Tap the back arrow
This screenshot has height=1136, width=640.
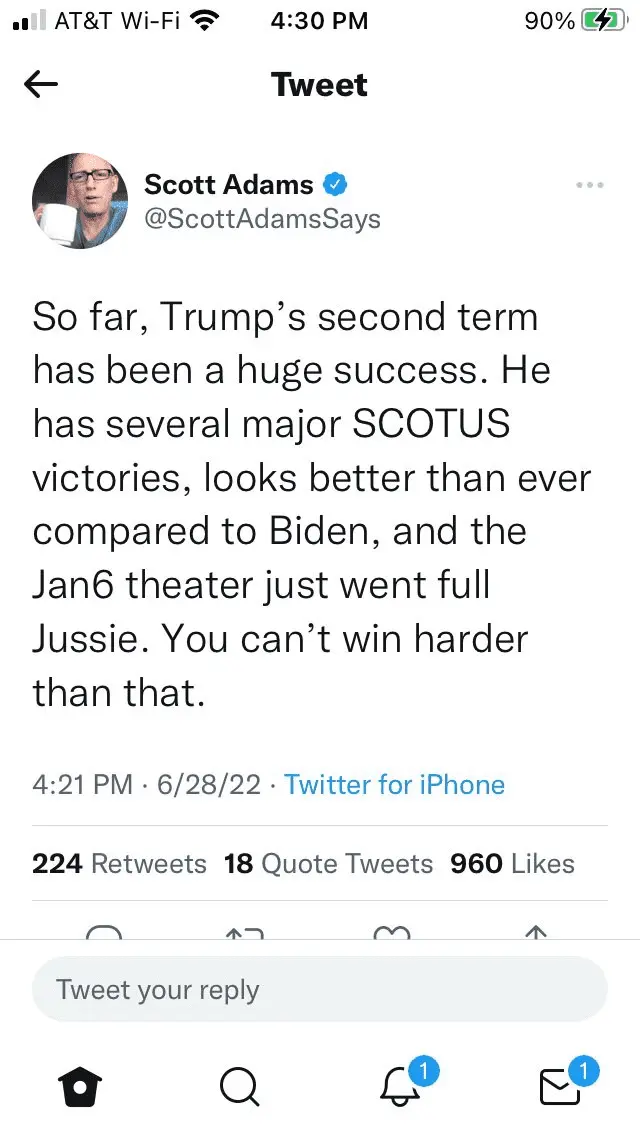click(41, 86)
